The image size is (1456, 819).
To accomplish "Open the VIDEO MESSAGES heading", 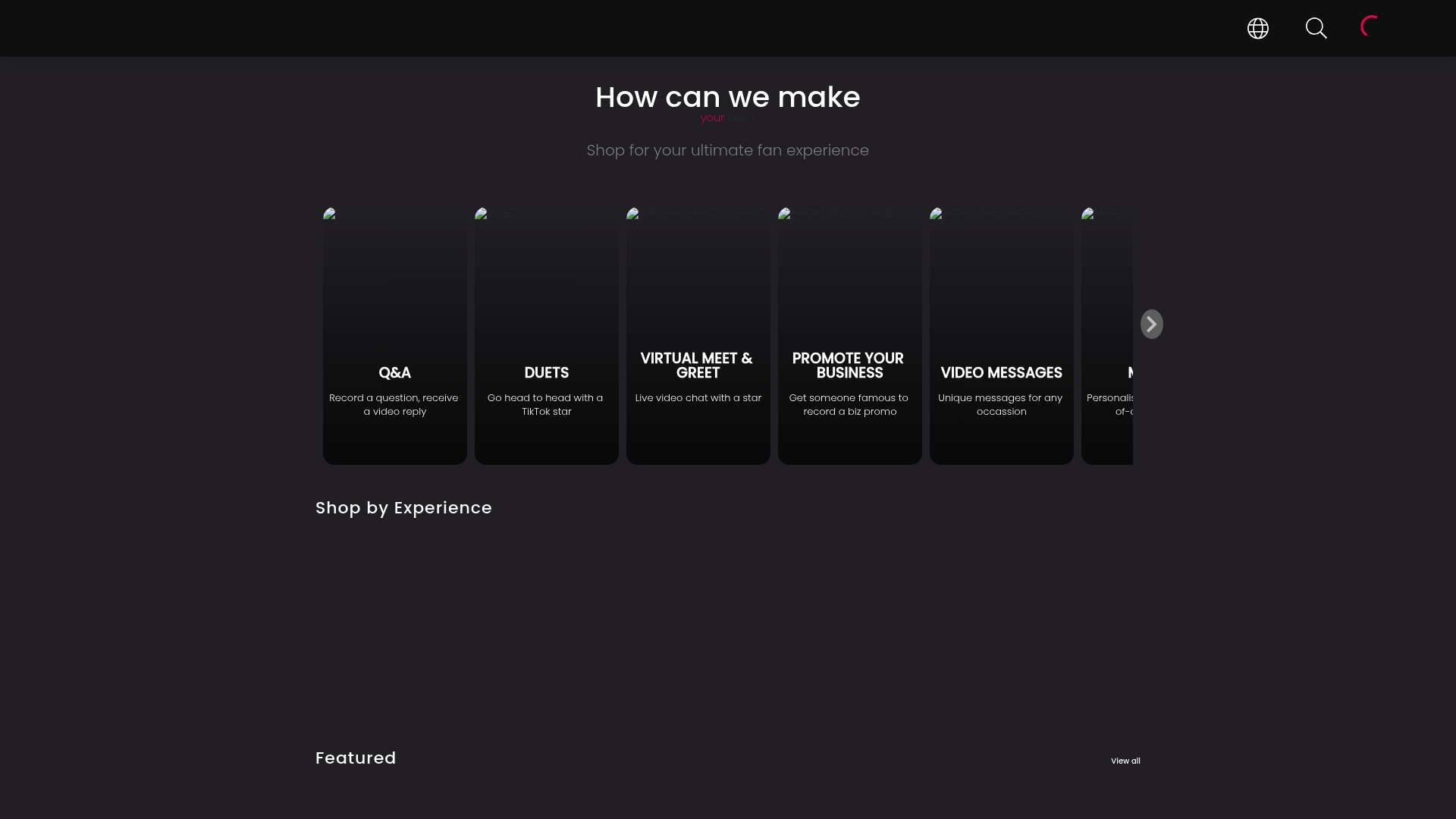I will [1001, 373].
